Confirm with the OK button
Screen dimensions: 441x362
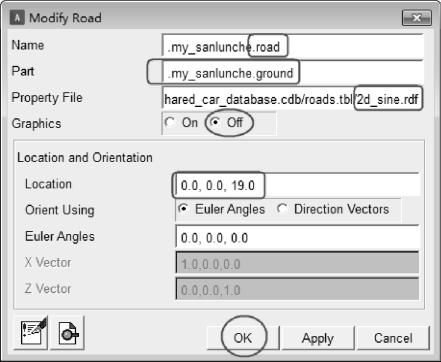click(243, 338)
